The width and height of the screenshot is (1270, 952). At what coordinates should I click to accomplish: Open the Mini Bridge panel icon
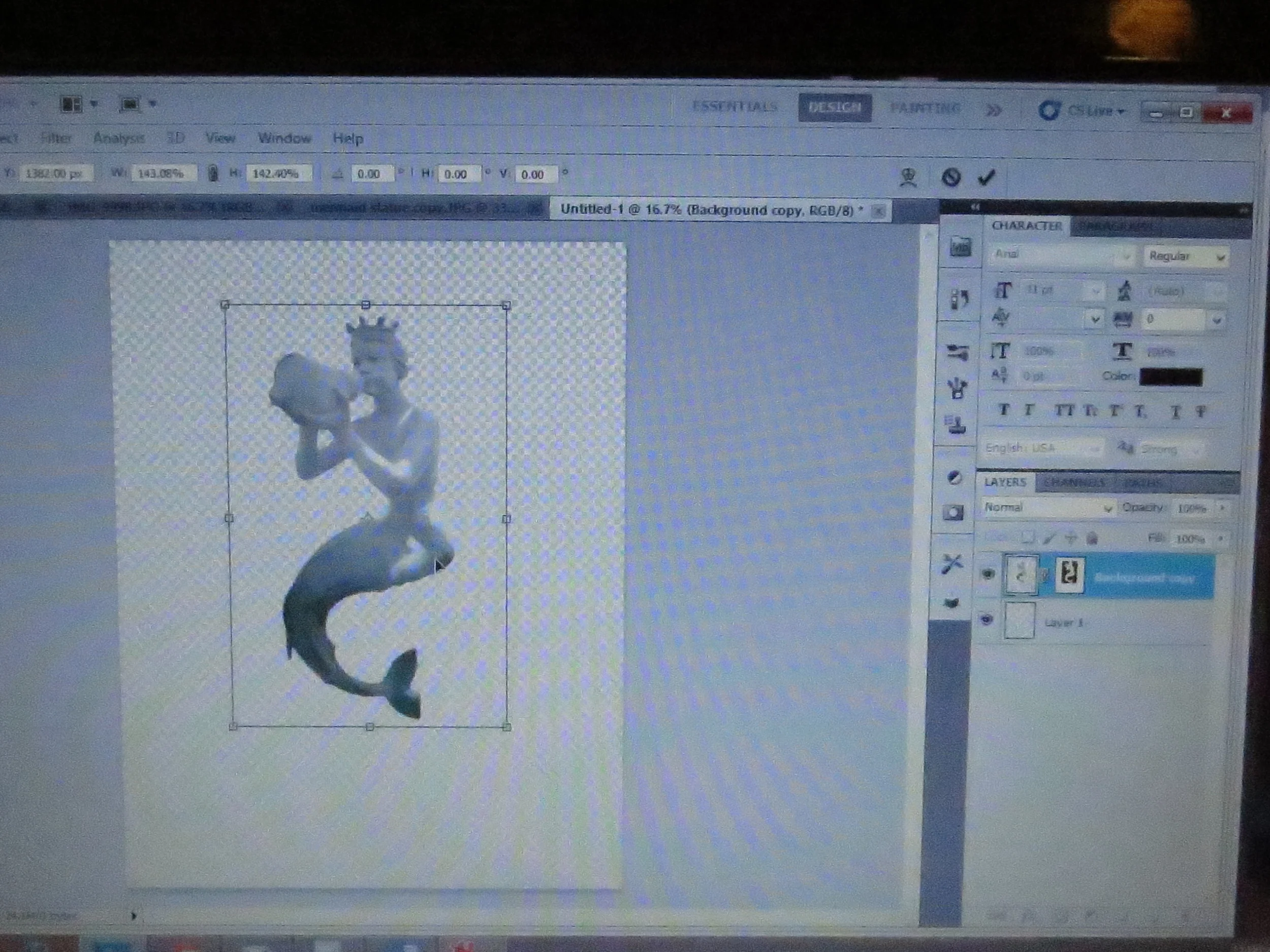point(960,247)
